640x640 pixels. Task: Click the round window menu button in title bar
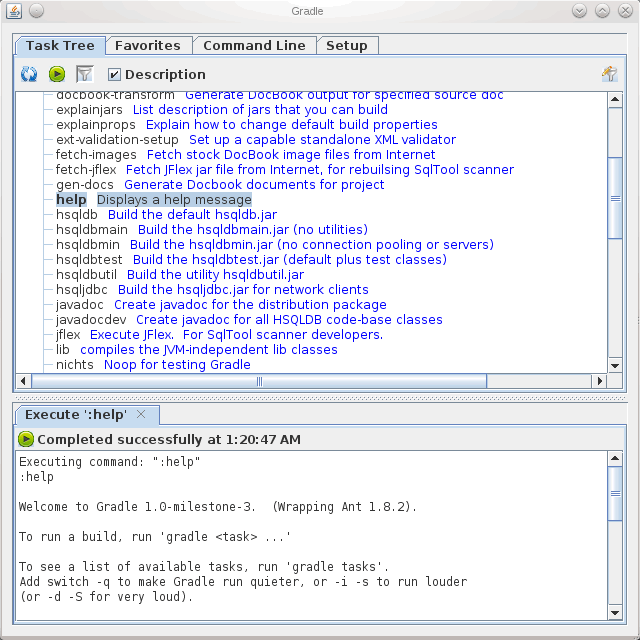pyautogui.click(x=36, y=10)
